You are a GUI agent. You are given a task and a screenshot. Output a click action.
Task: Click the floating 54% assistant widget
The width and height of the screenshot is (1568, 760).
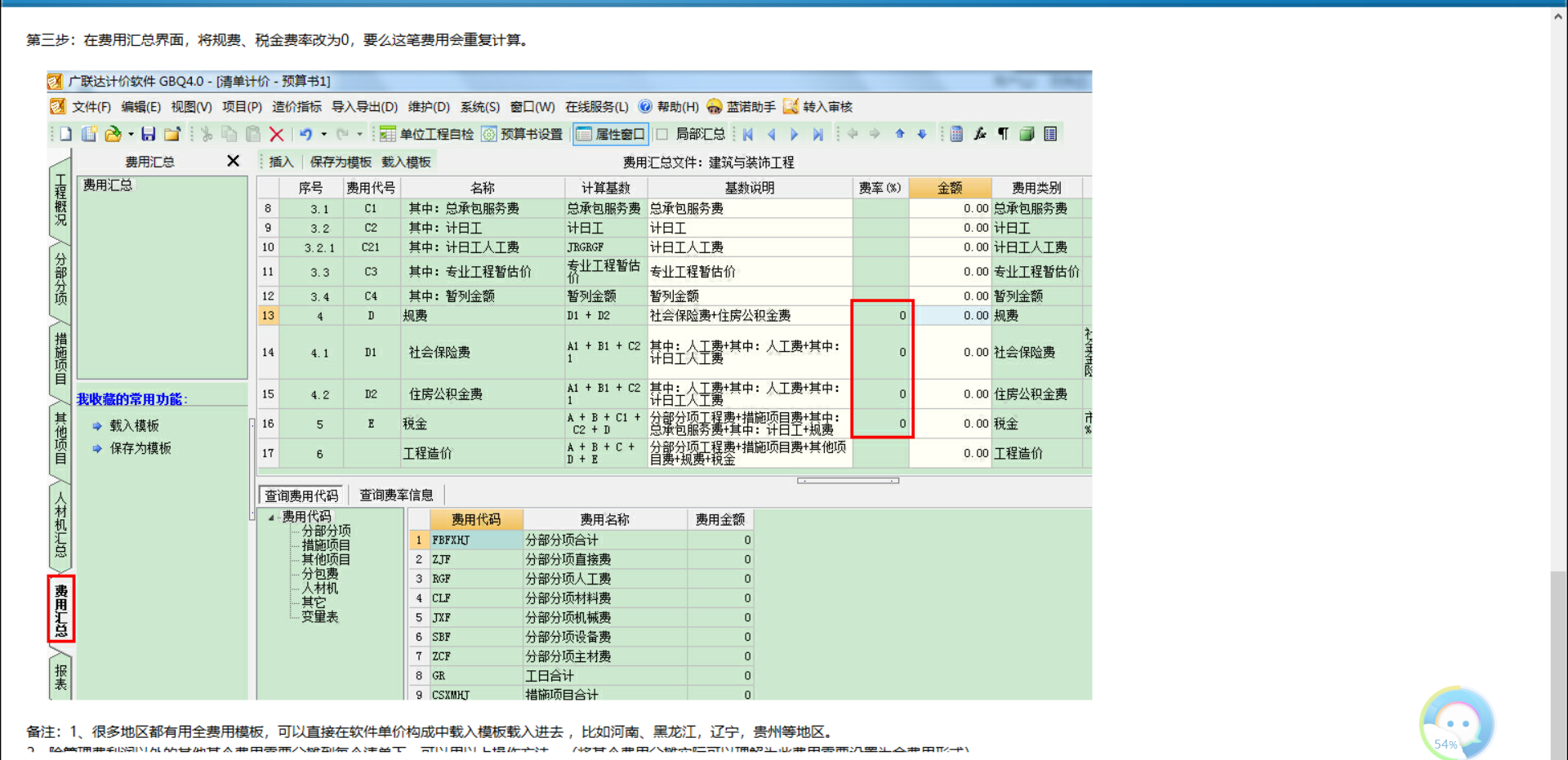point(1456,724)
